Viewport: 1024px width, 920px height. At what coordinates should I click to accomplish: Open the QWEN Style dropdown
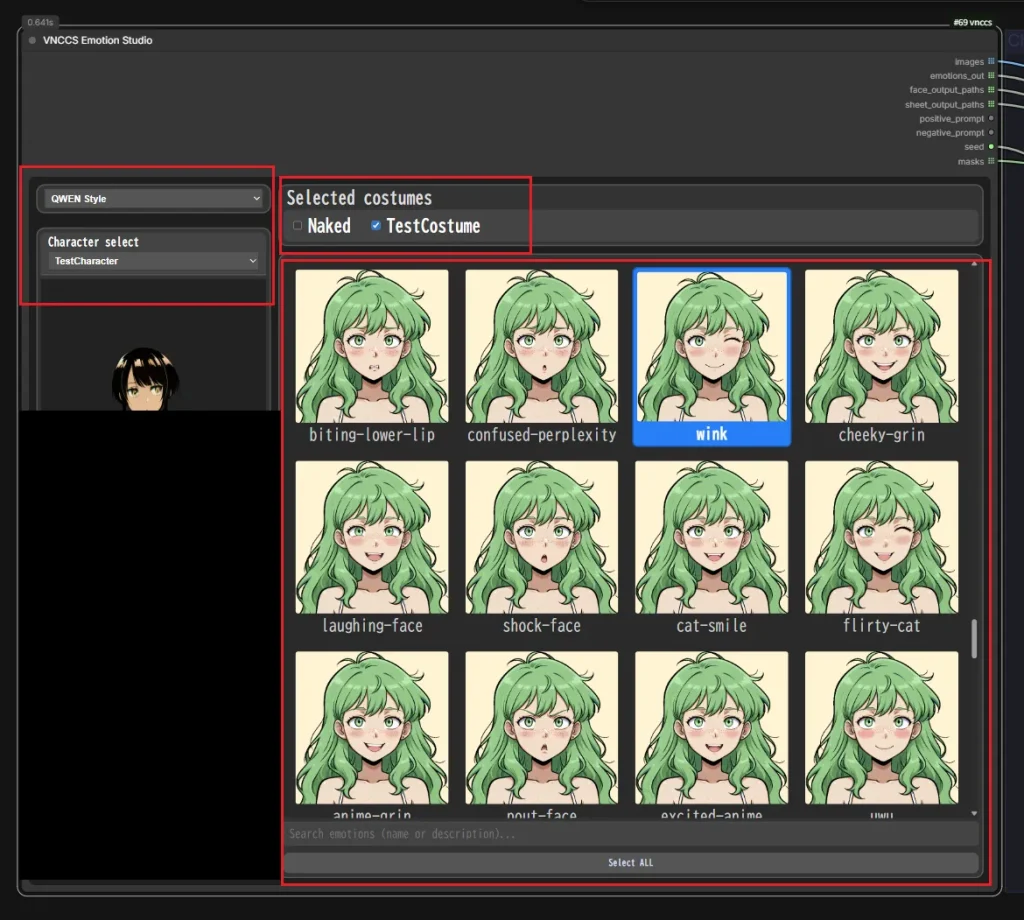154,199
